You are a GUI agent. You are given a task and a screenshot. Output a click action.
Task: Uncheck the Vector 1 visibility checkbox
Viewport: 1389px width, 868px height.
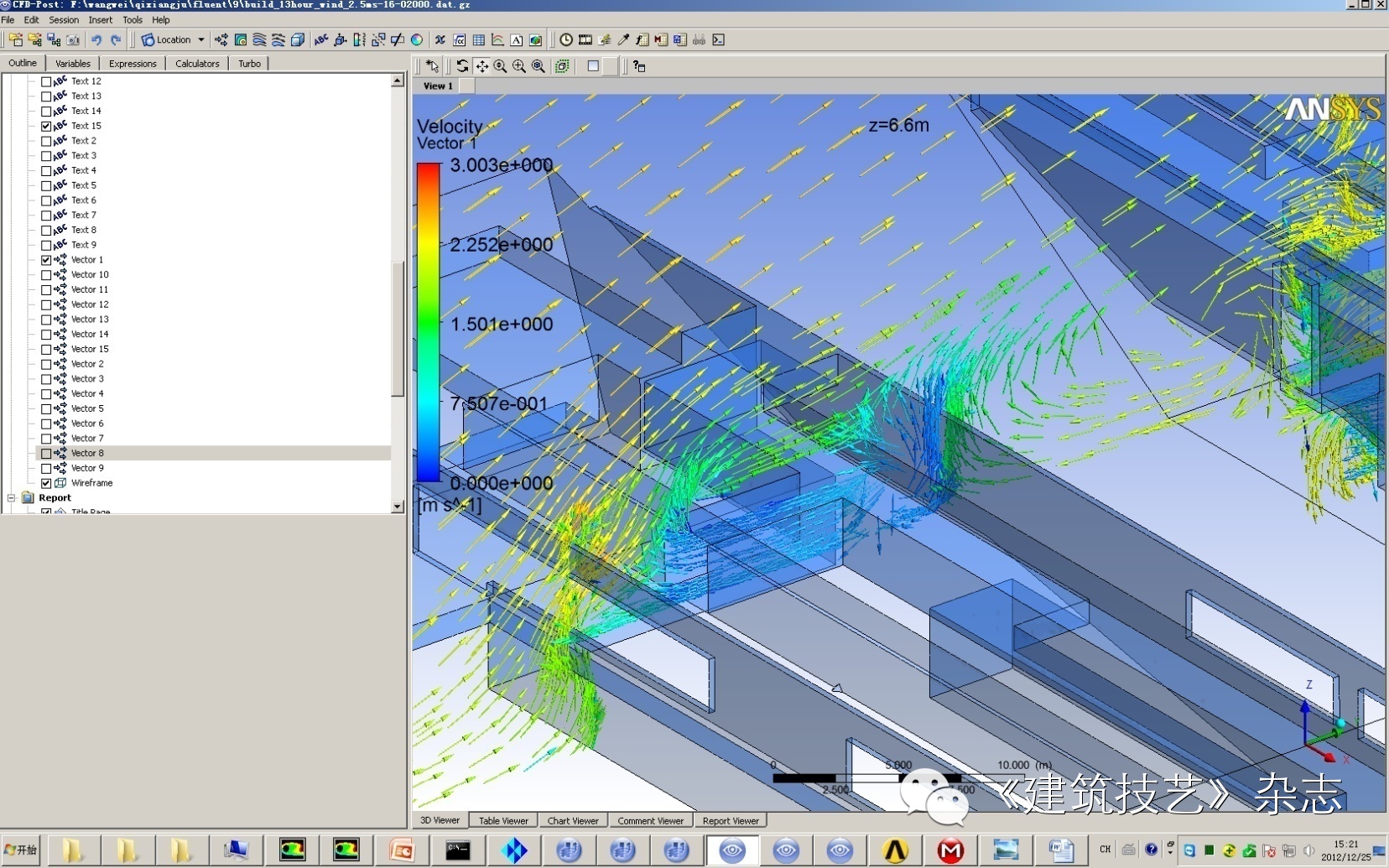46,260
